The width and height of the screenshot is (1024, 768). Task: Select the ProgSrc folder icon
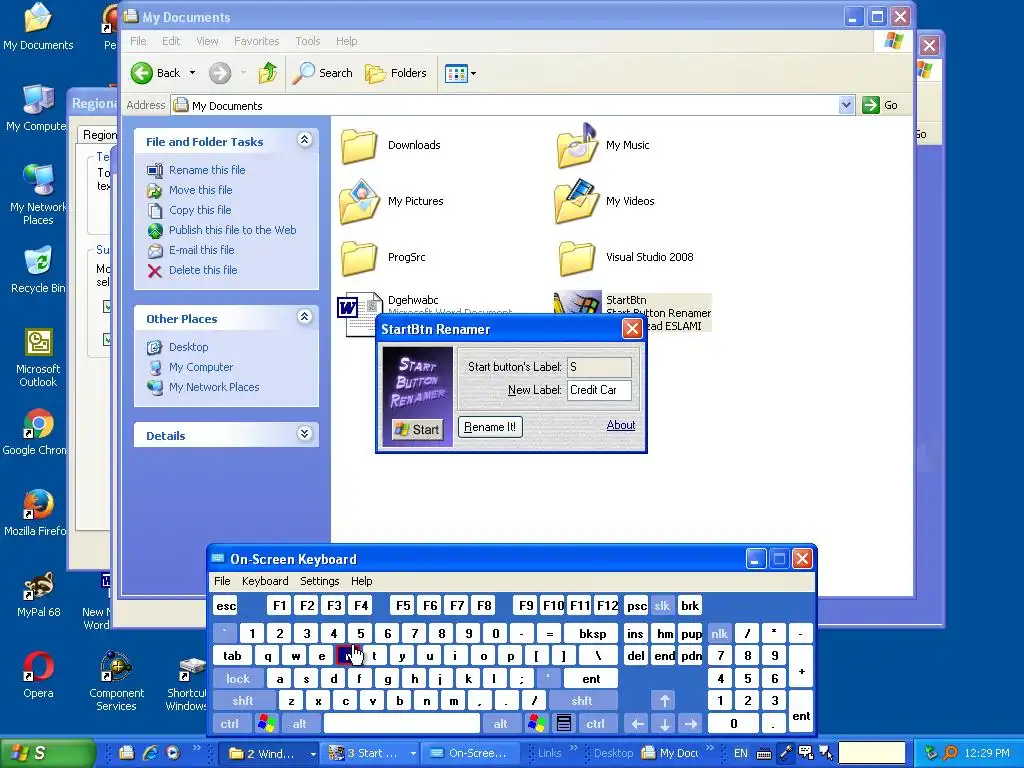click(359, 257)
